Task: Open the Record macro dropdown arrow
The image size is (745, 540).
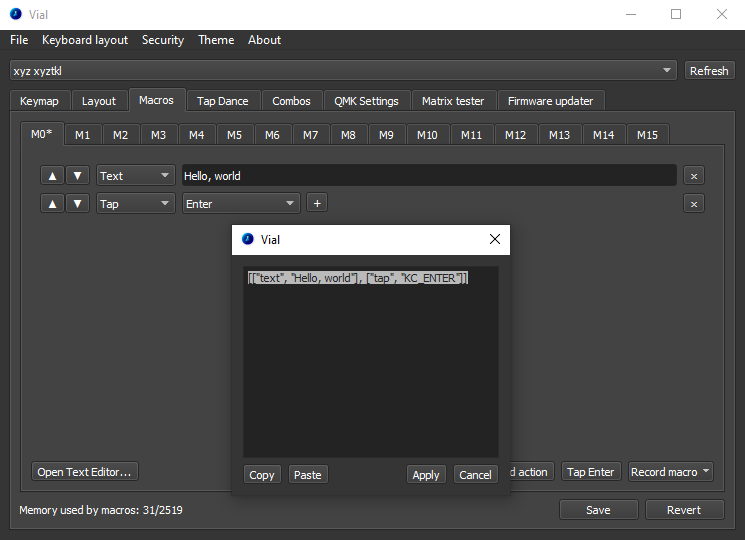Action: tap(706, 471)
